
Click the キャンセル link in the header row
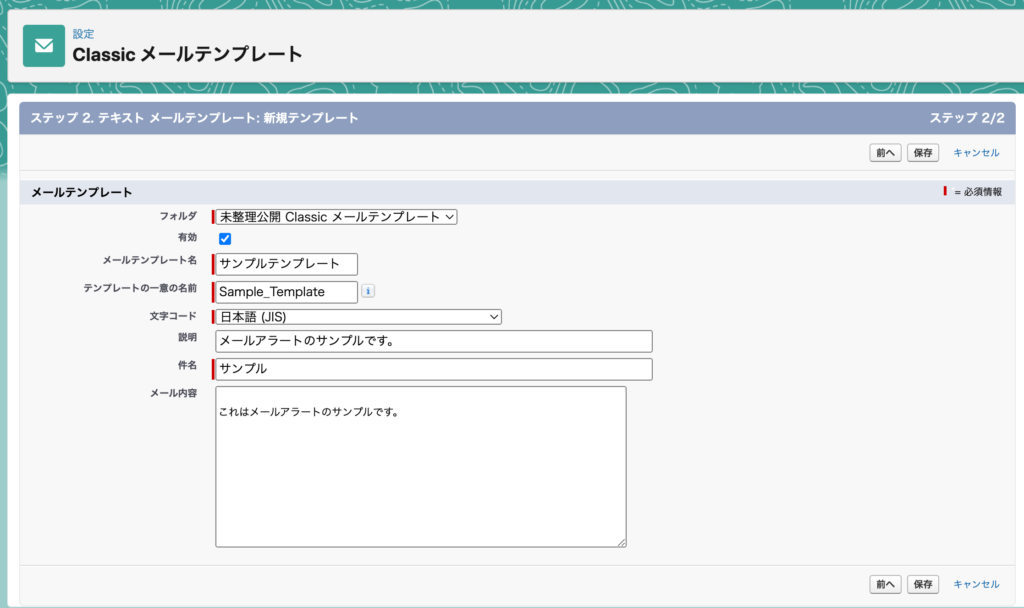(976, 153)
